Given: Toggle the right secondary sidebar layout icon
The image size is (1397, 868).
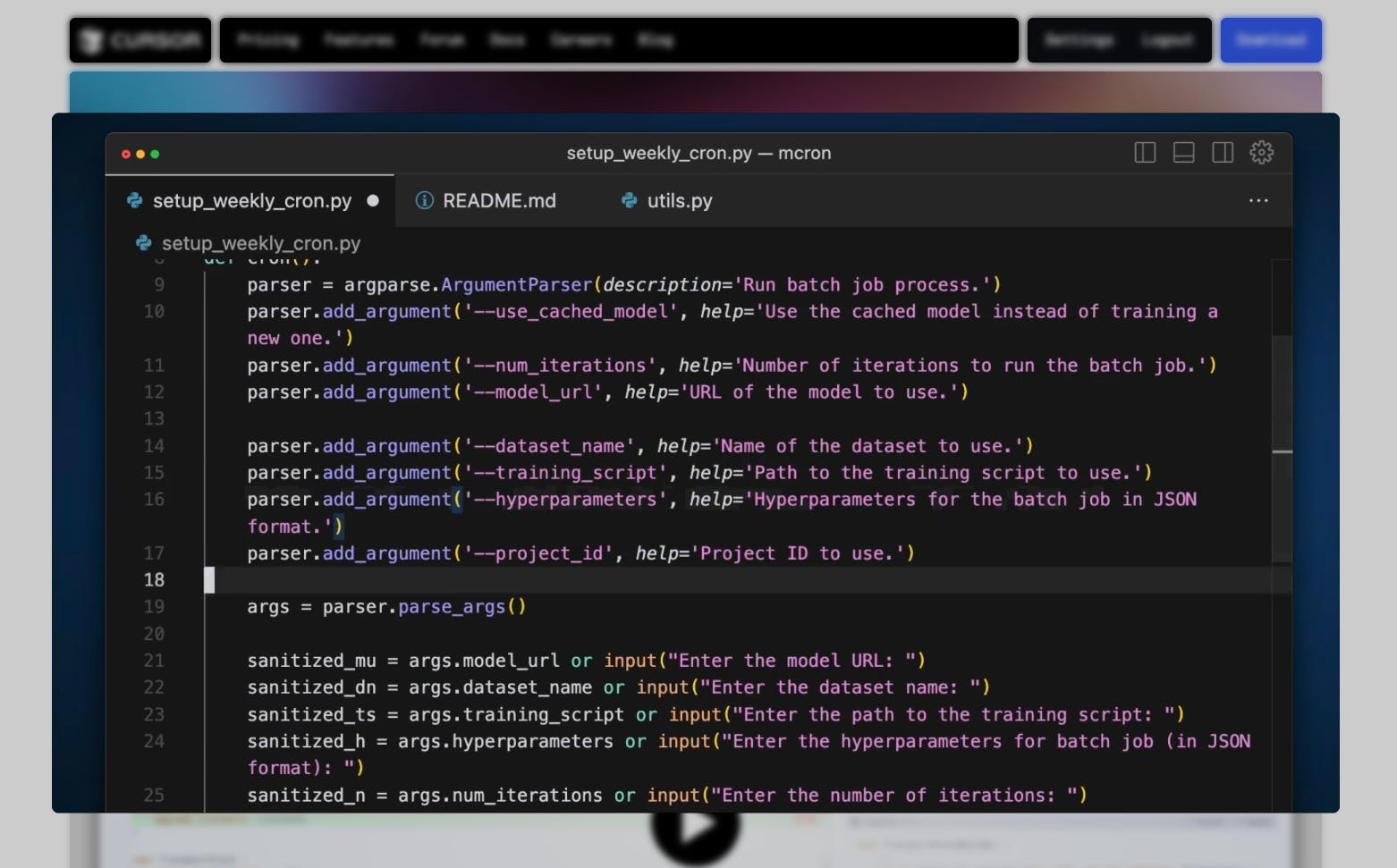Looking at the screenshot, I should click(1223, 153).
